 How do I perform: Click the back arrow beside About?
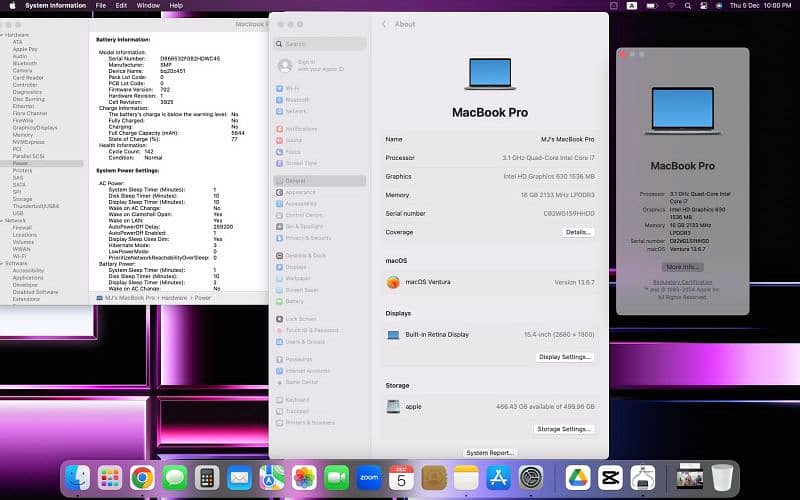pos(384,24)
